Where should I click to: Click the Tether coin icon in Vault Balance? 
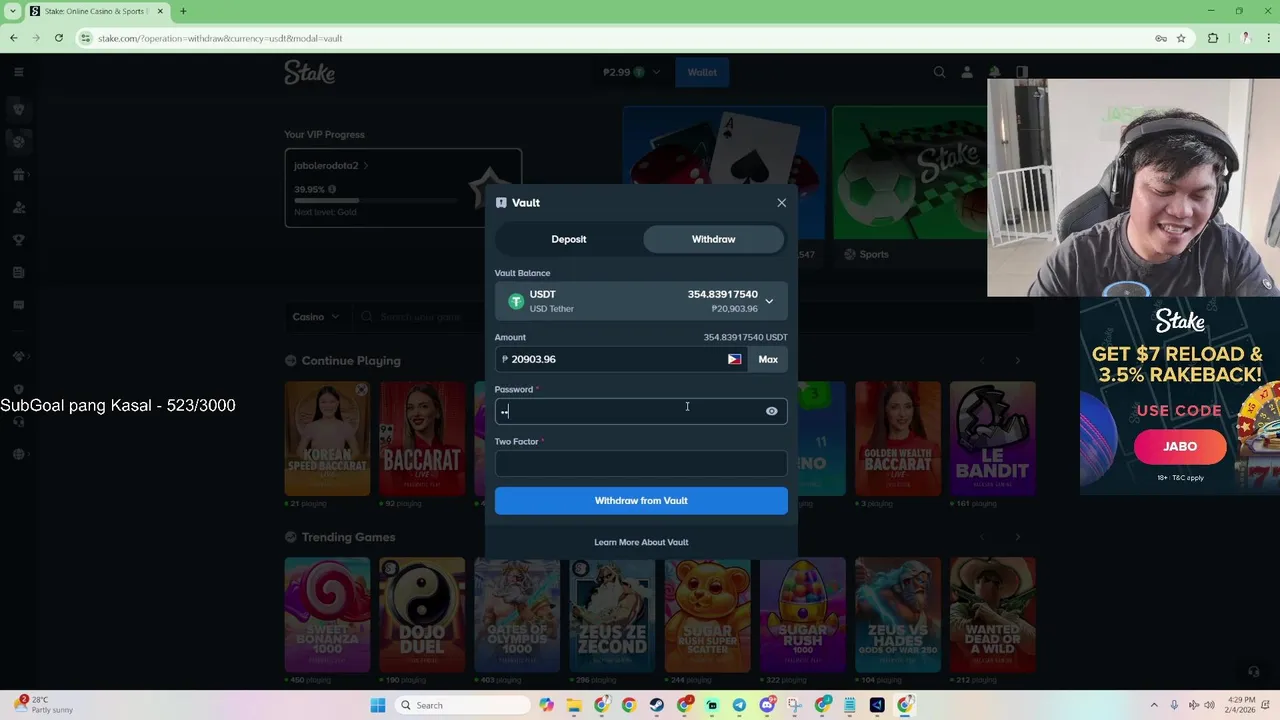[516, 301]
